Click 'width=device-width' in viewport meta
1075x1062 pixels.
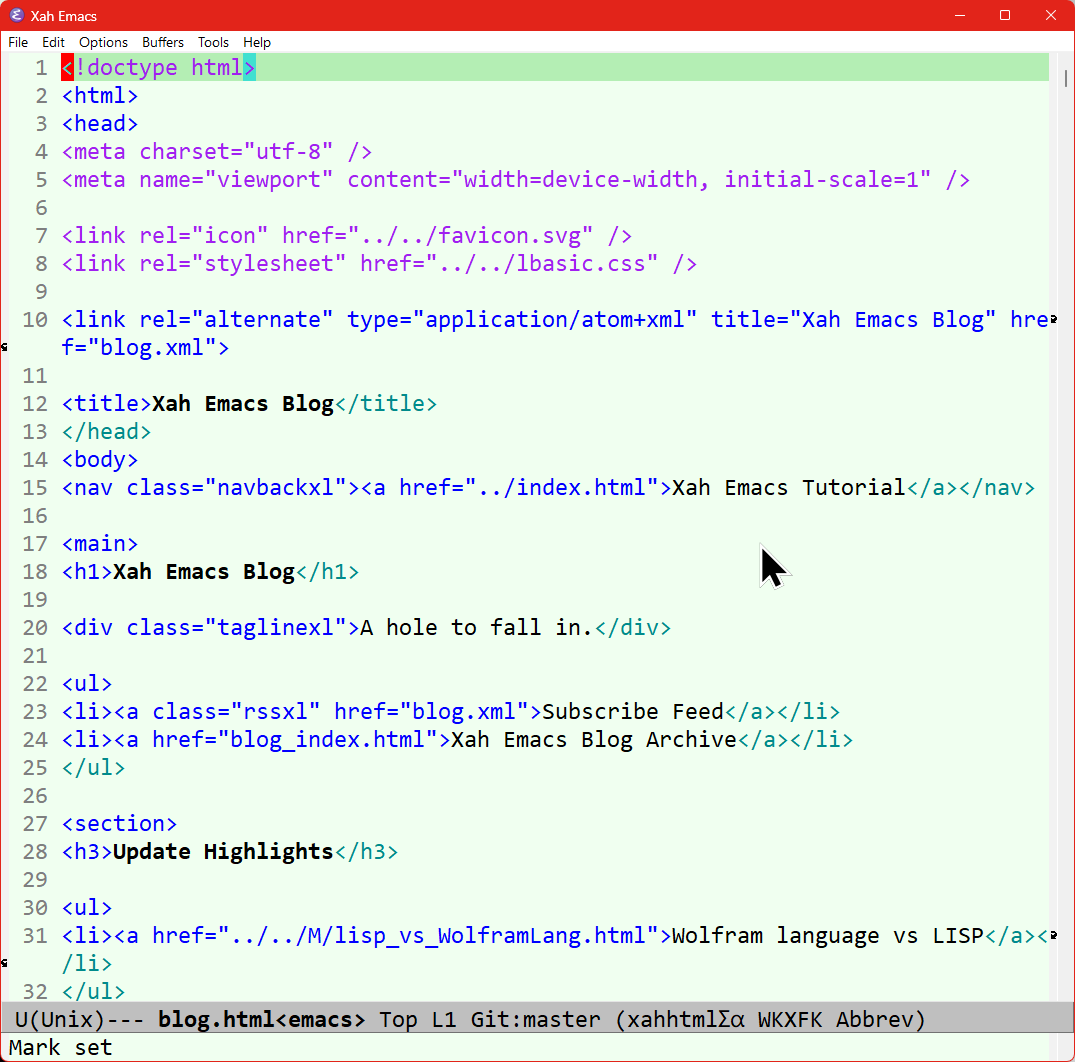580,180
